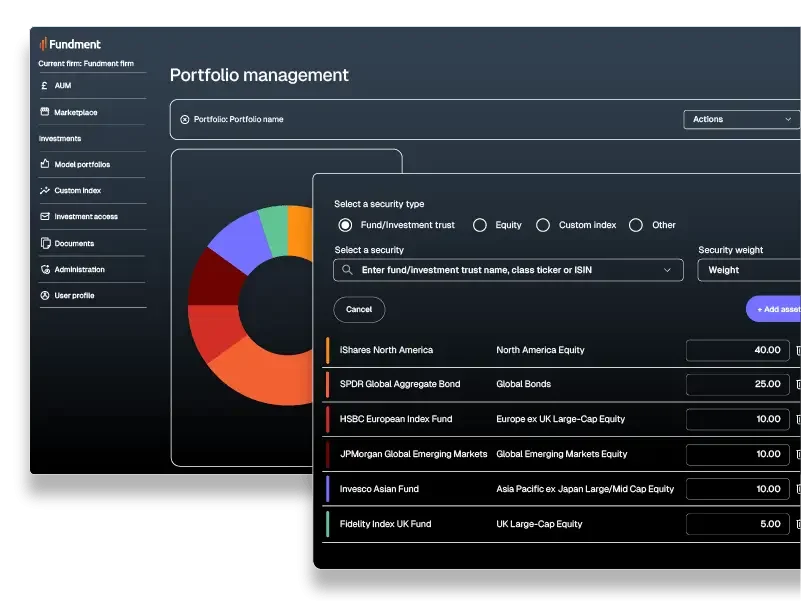Image resolution: width=801 pixels, height=601 pixels.
Task: Edit Invesco Asian Fund weight field
Action: (x=738, y=489)
